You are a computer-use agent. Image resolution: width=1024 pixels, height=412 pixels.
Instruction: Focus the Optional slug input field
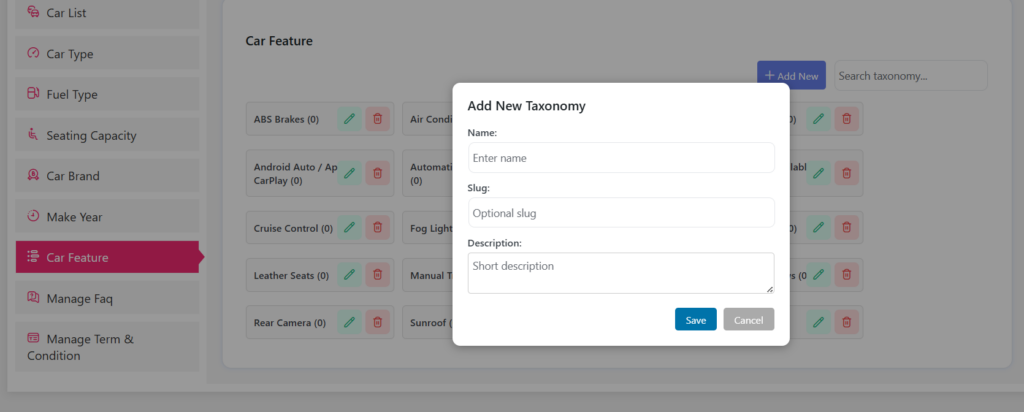621,213
